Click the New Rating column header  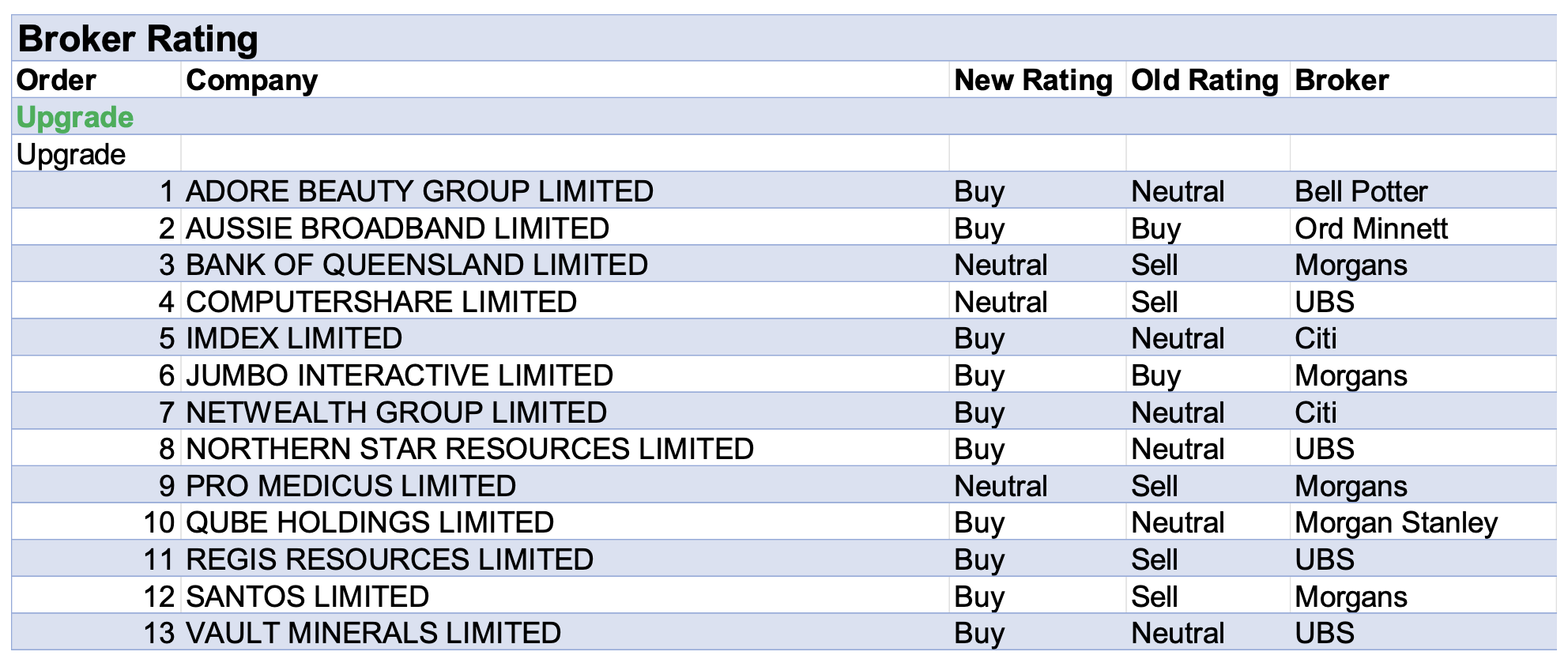pos(1033,80)
